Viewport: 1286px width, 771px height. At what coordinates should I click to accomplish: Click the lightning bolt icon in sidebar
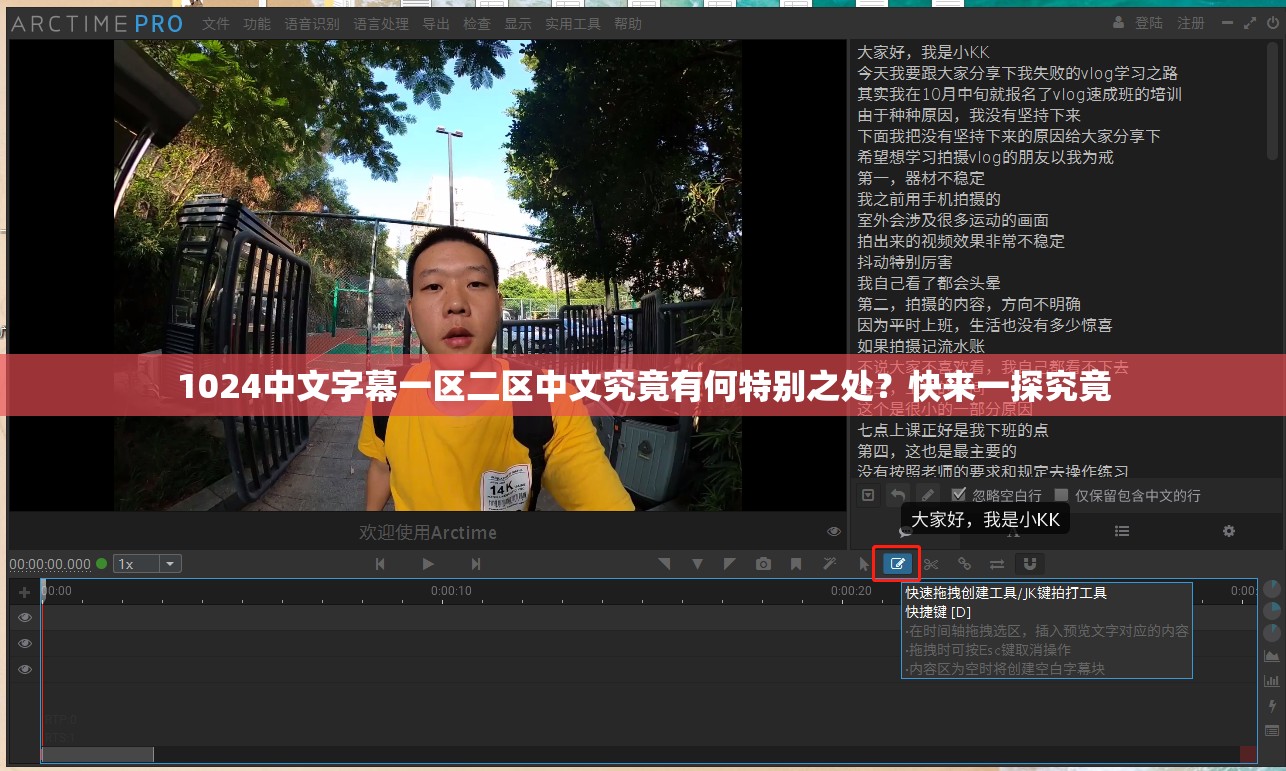(1272, 706)
